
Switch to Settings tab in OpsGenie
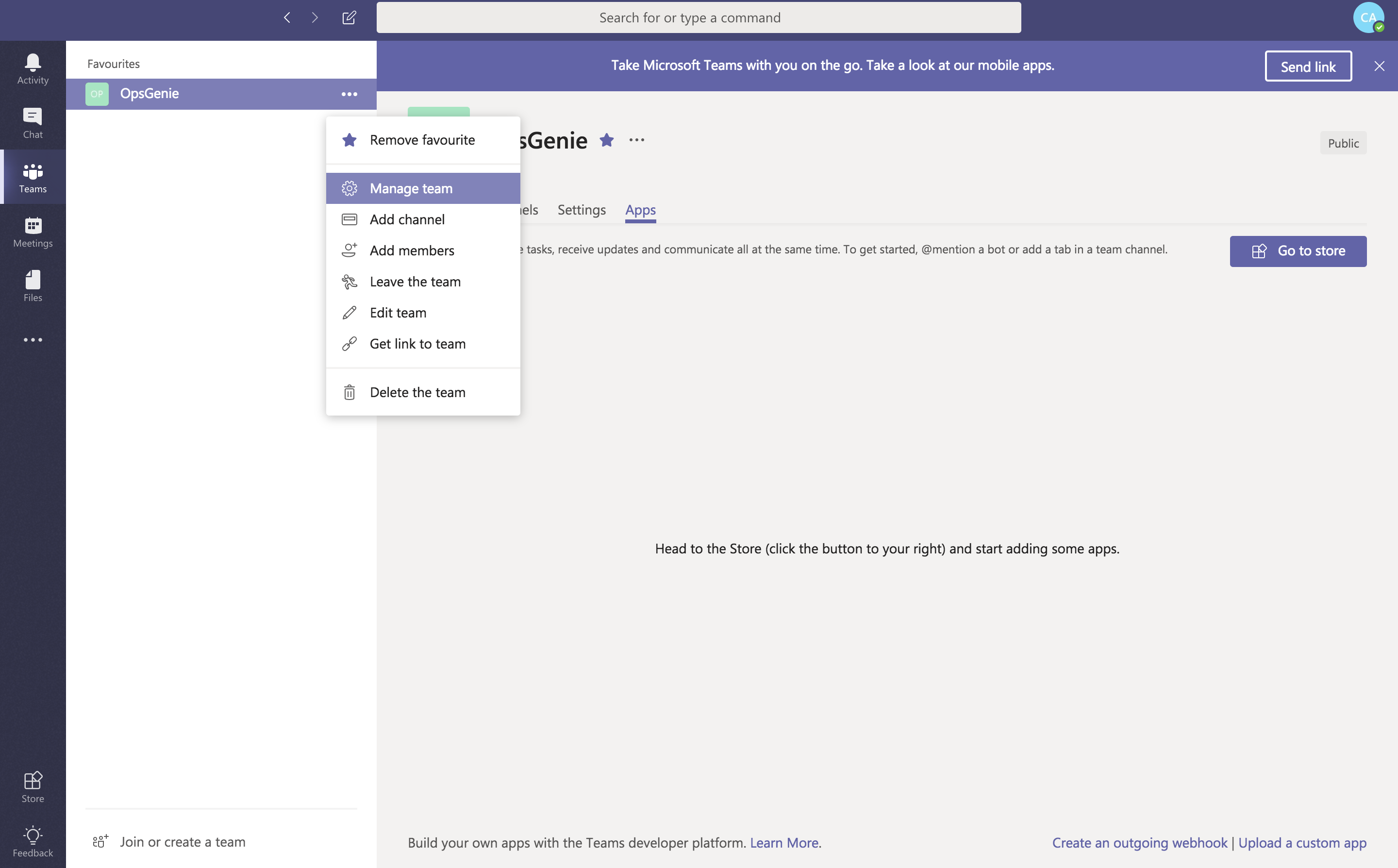click(580, 209)
